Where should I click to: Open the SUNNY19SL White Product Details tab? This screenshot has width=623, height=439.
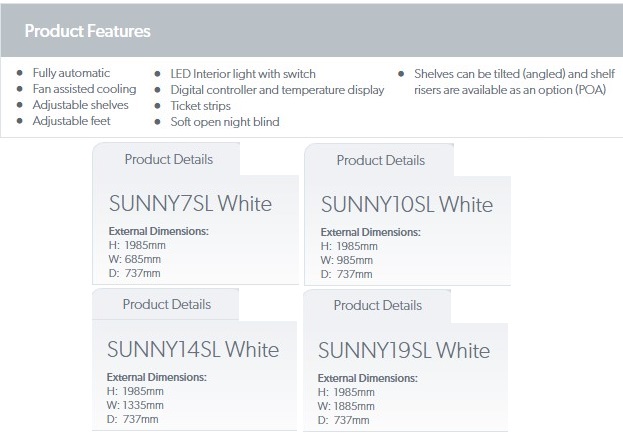coord(377,306)
